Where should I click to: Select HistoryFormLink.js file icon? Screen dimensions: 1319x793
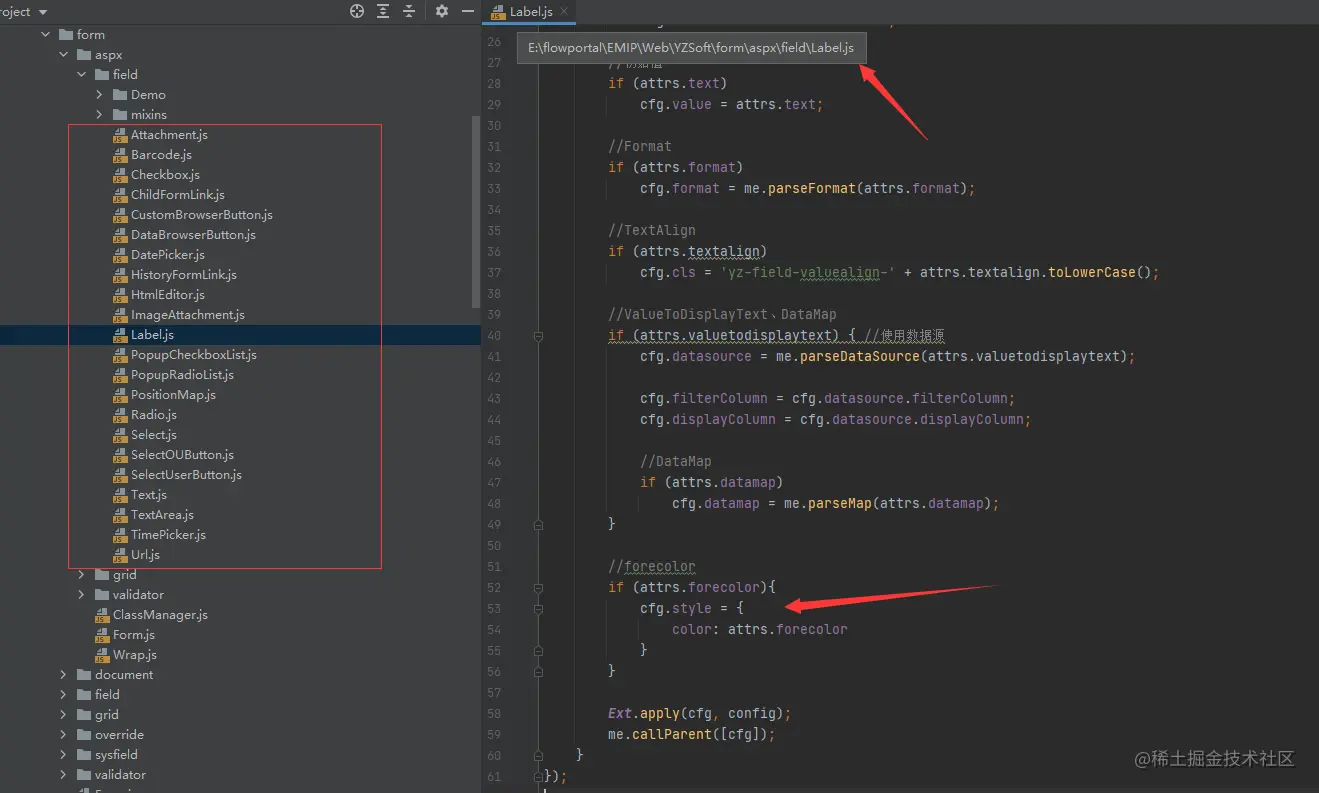(x=120, y=275)
